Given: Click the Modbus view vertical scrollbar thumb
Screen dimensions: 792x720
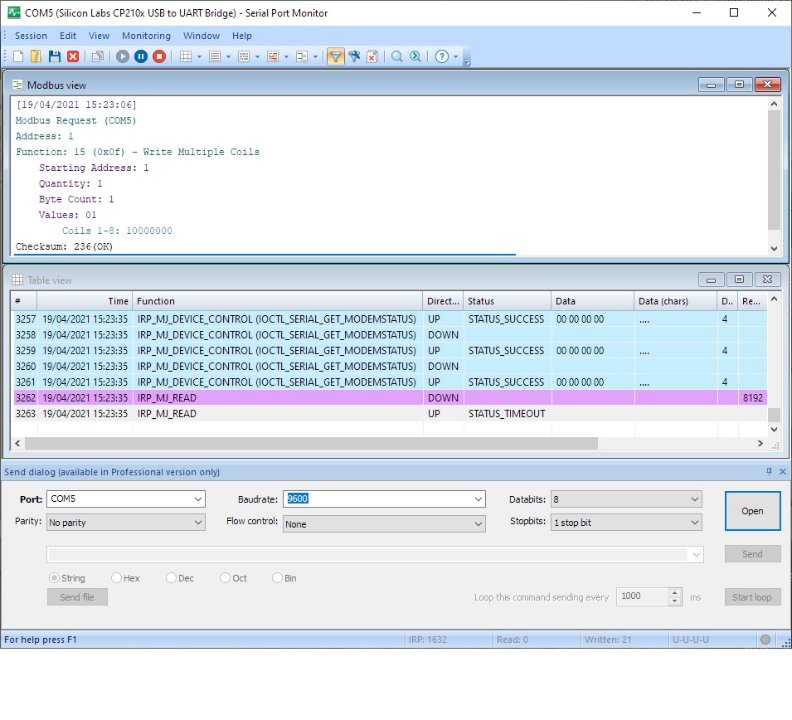Looking at the screenshot, I should tap(774, 170).
